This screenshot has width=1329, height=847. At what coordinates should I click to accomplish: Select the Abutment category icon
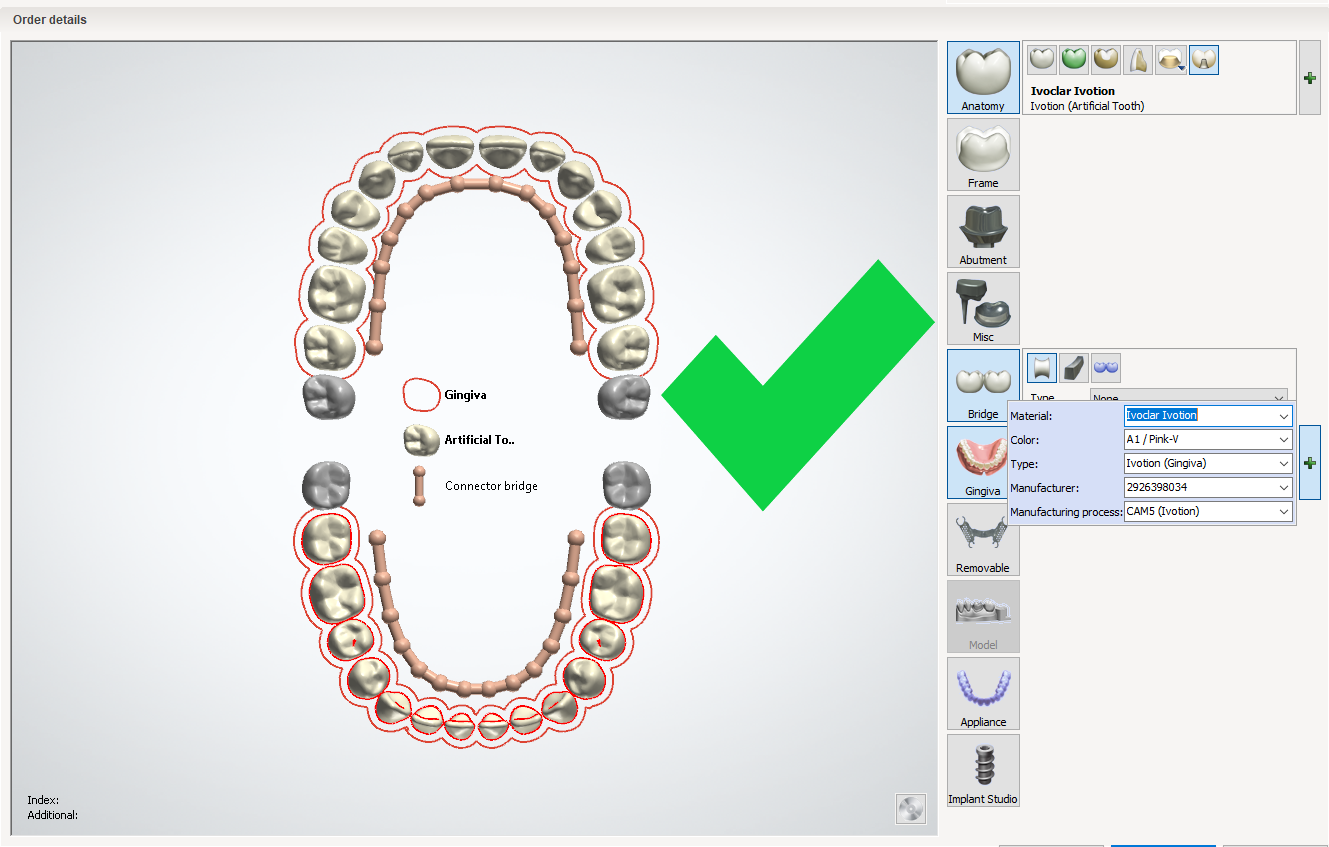tap(983, 231)
